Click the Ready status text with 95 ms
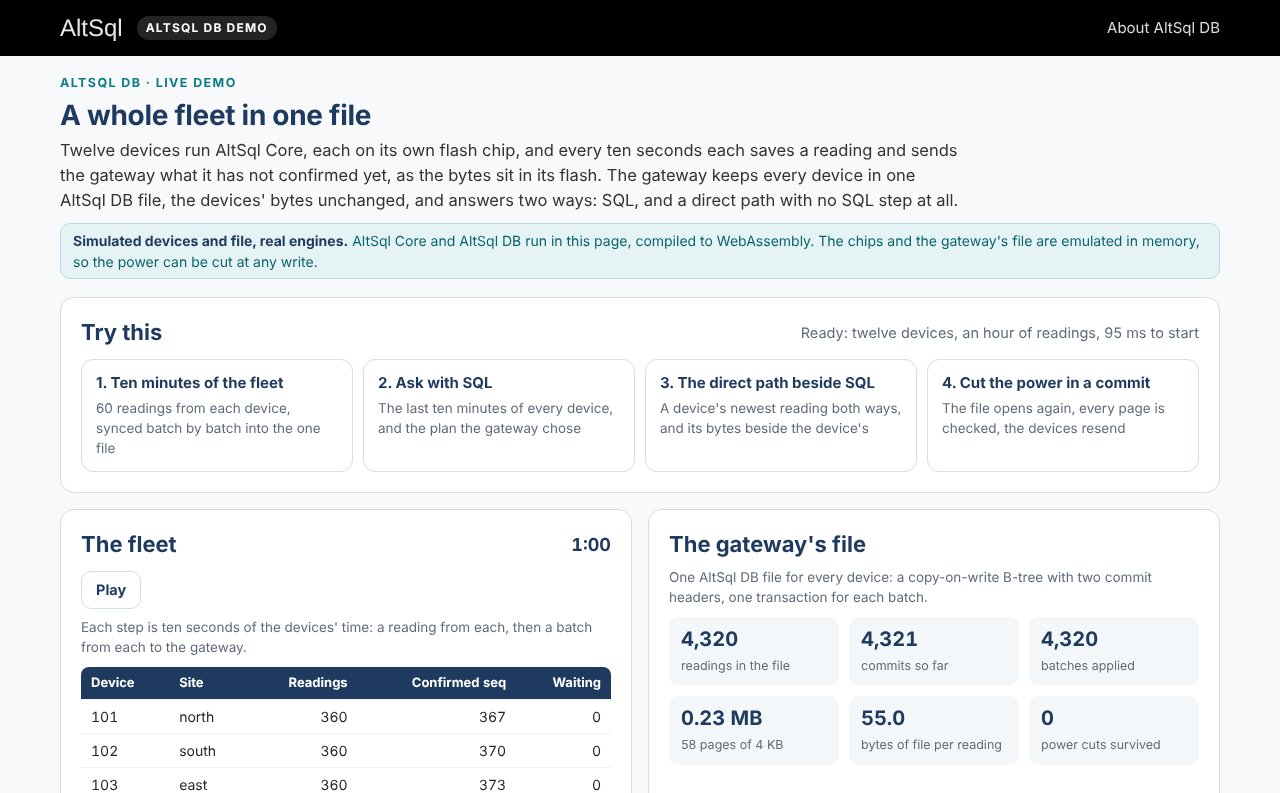1280x793 pixels. click(x=1000, y=333)
